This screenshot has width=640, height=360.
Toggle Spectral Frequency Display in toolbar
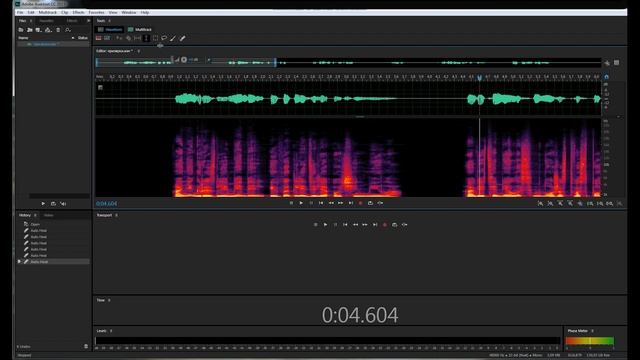(98, 38)
